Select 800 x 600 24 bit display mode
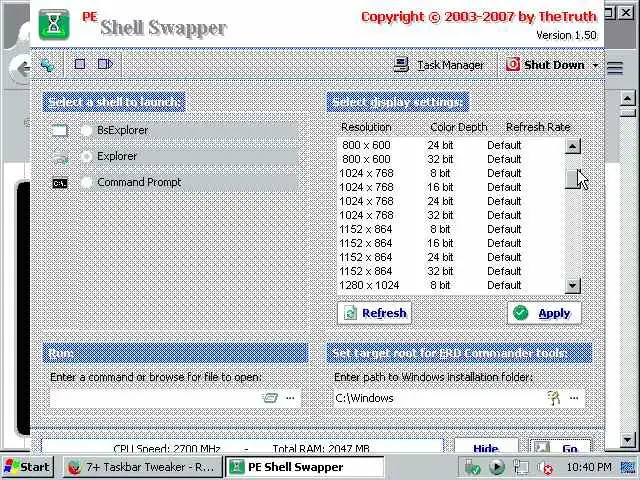Viewport: 640px width, 480px height. point(451,145)
